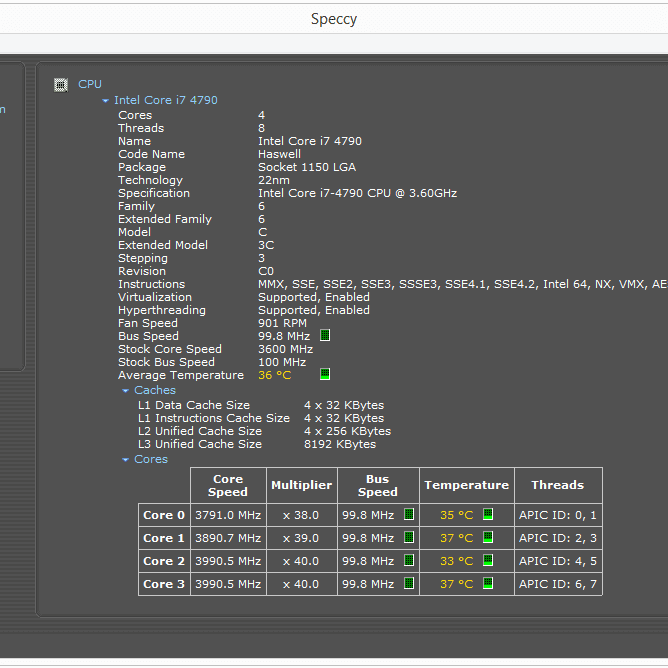The width and height of the screenshot is (668, 668).
Task: Click the L1 Instructions Cache Size row
Action: (261, 418)
